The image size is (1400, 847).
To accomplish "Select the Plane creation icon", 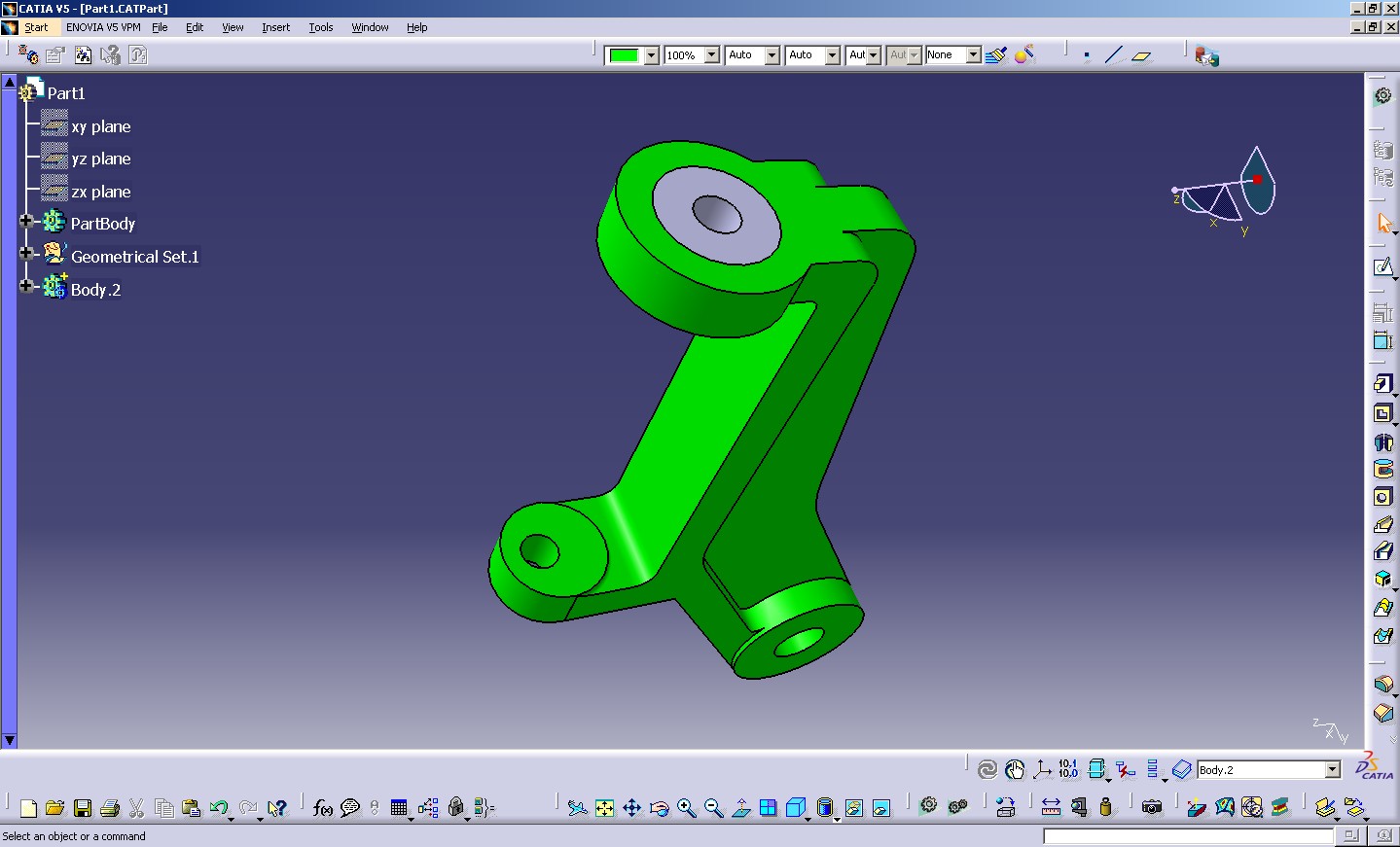I will click(x=1141, y=55).
